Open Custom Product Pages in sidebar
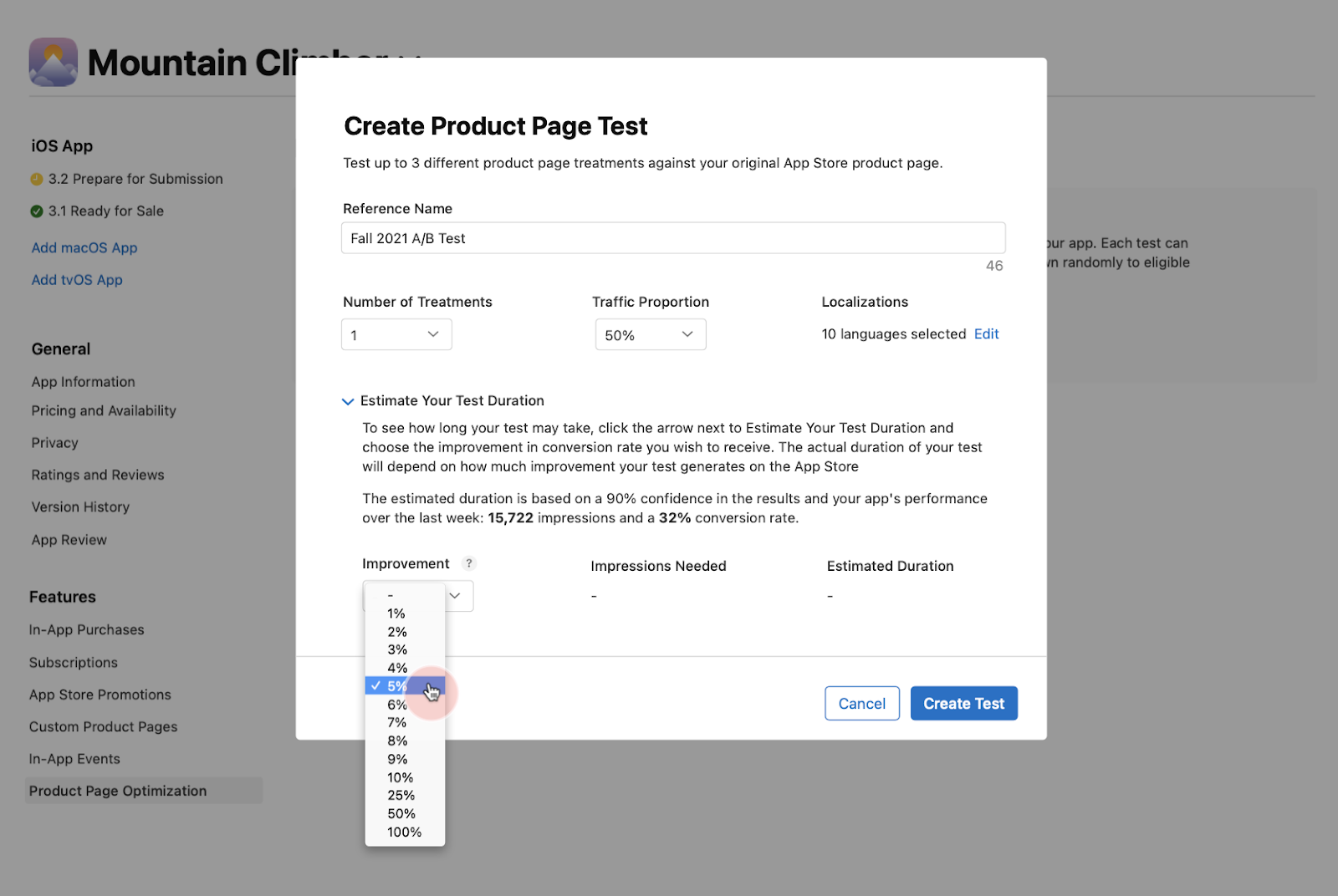The width and height of the screenshot is (1338, 896). [104, 727]
